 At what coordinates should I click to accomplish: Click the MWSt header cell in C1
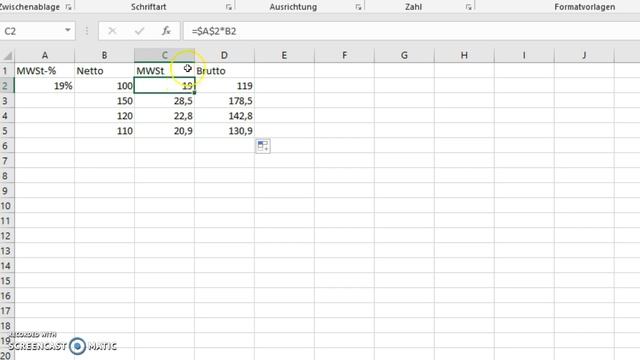tap(164, 71)
